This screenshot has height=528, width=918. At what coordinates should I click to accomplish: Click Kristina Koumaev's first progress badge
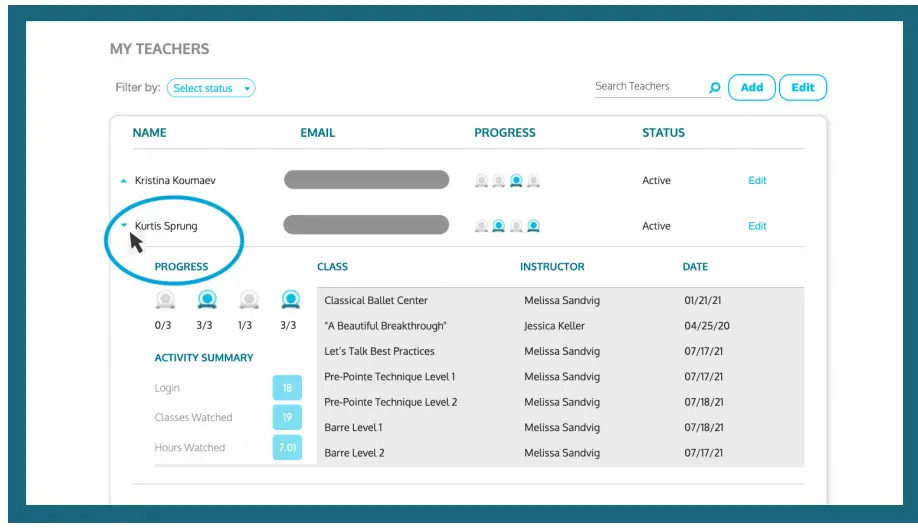click(x=481, y=181)
